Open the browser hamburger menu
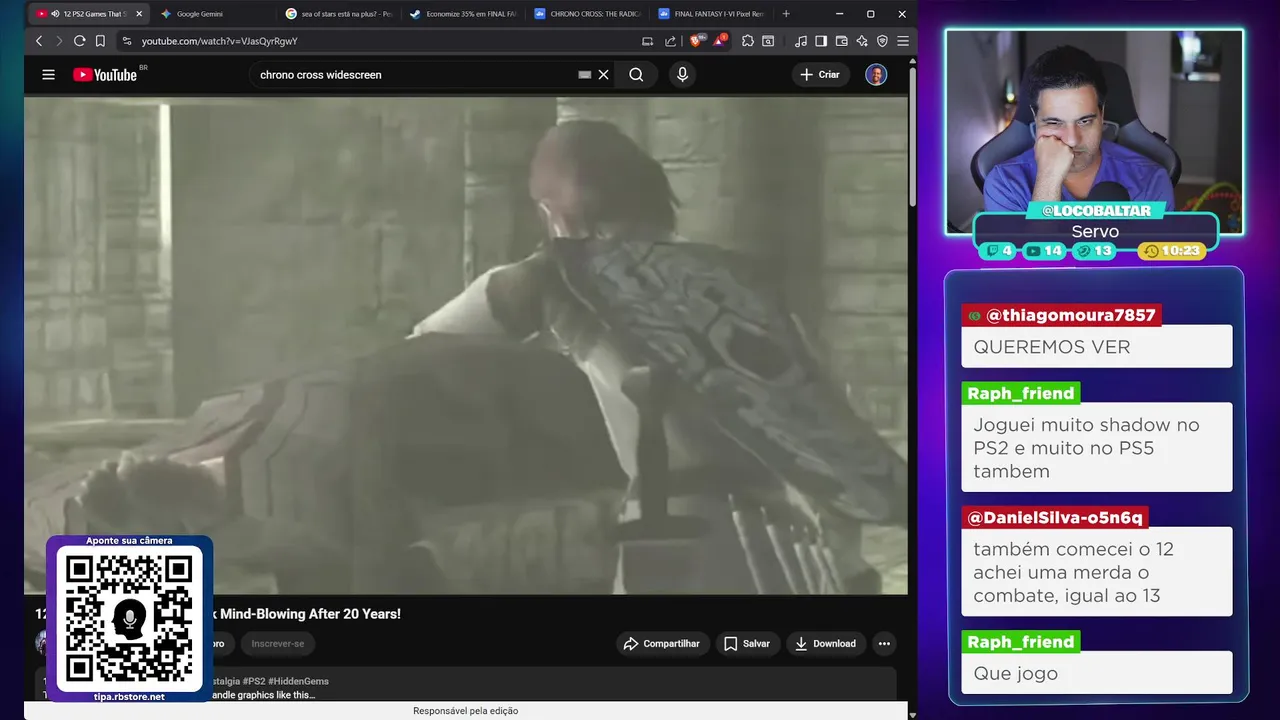 [902, 41]
